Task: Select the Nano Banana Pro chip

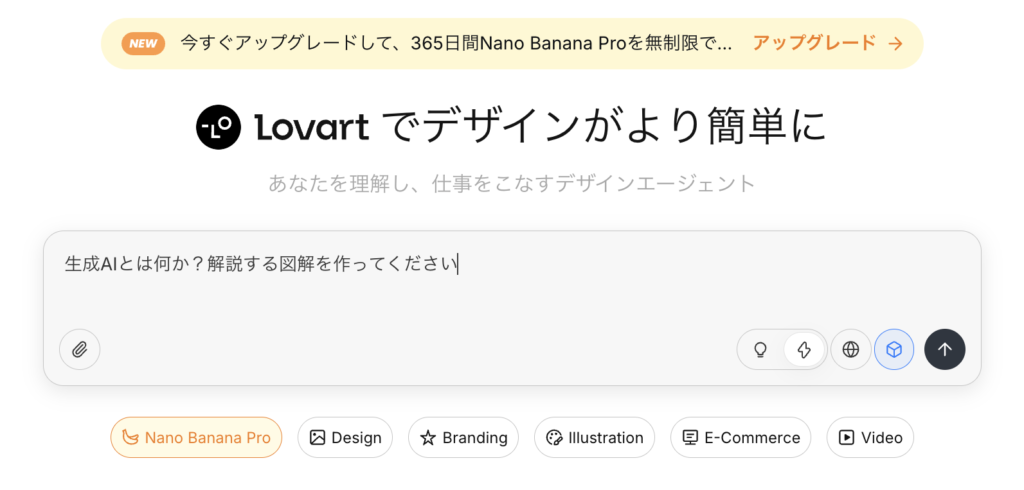Action: (196, 438)
